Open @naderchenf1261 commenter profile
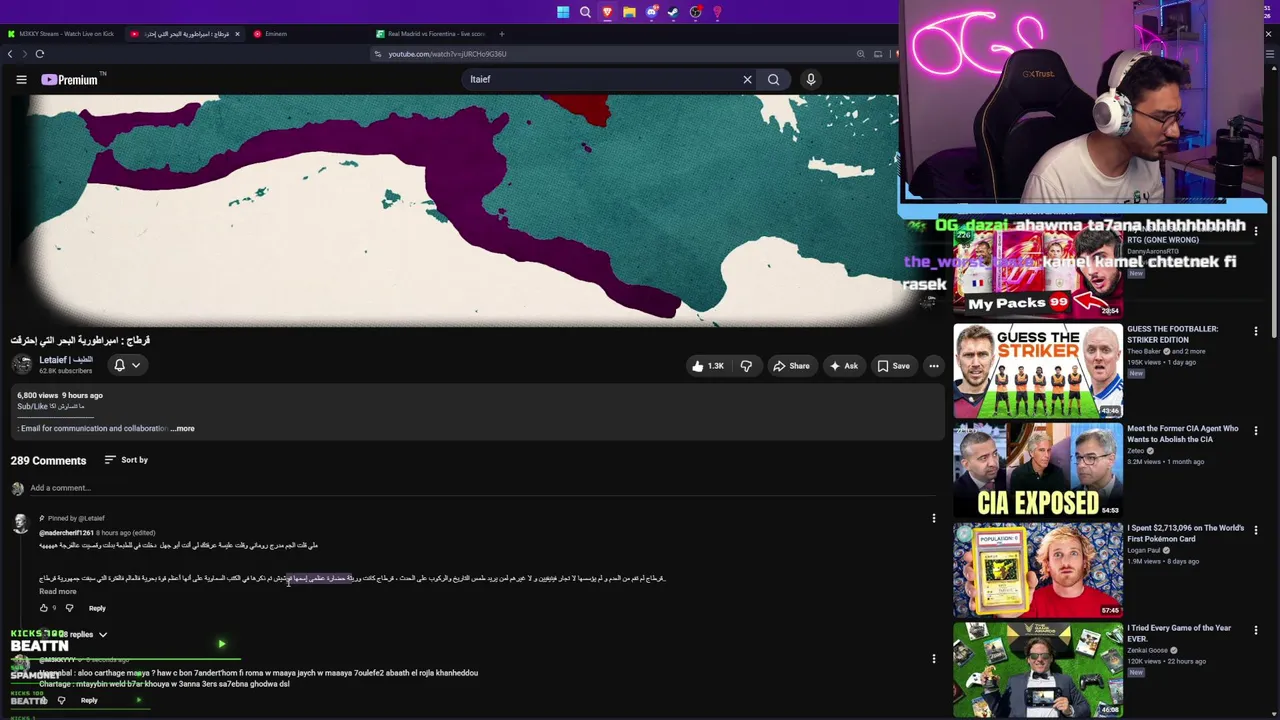This screenshot has width=1280, height=720. (67, 533)
